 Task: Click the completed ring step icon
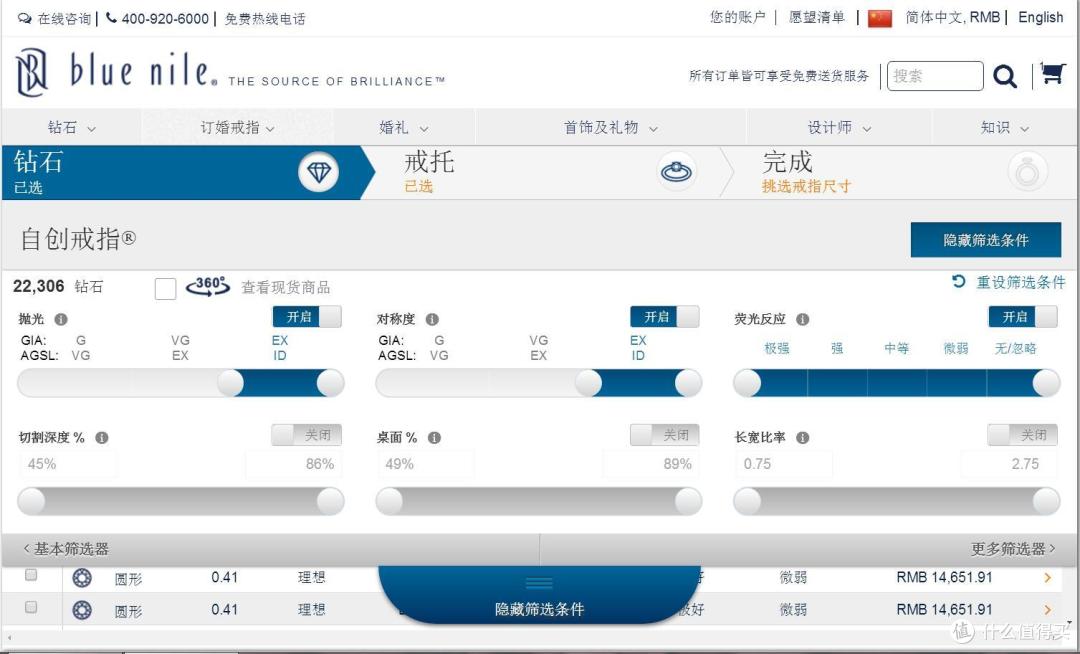click(x=1027, y=171)
